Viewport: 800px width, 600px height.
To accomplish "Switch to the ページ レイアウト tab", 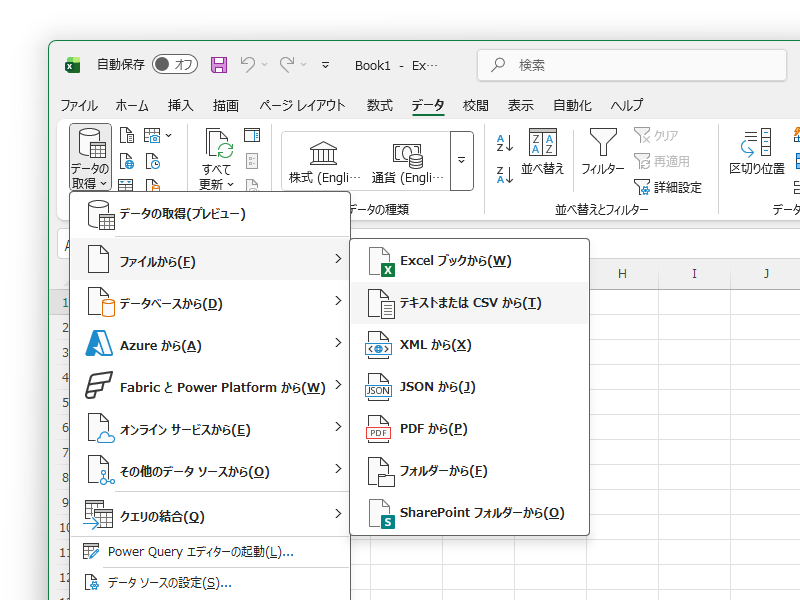I will [302, 105].
